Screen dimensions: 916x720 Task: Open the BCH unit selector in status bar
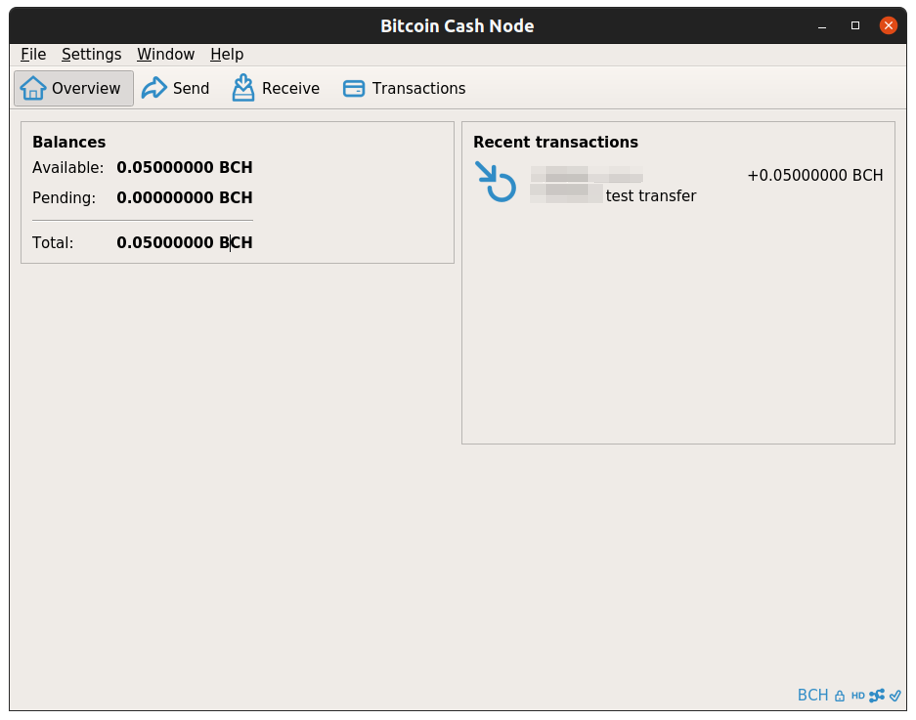coord(812,695)
